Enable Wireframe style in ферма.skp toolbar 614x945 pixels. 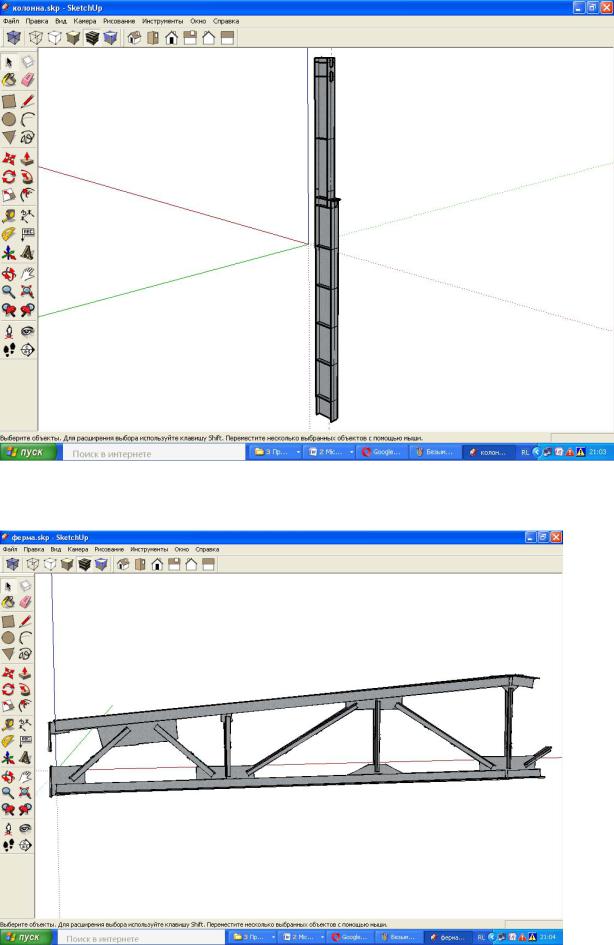[x=32, y=565]
